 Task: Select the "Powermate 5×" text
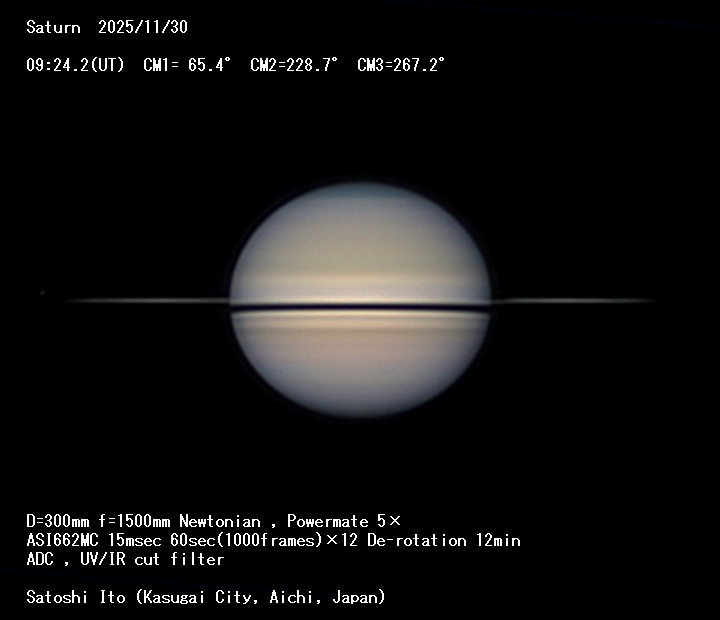pyautogui.click(x=343, y=521)
